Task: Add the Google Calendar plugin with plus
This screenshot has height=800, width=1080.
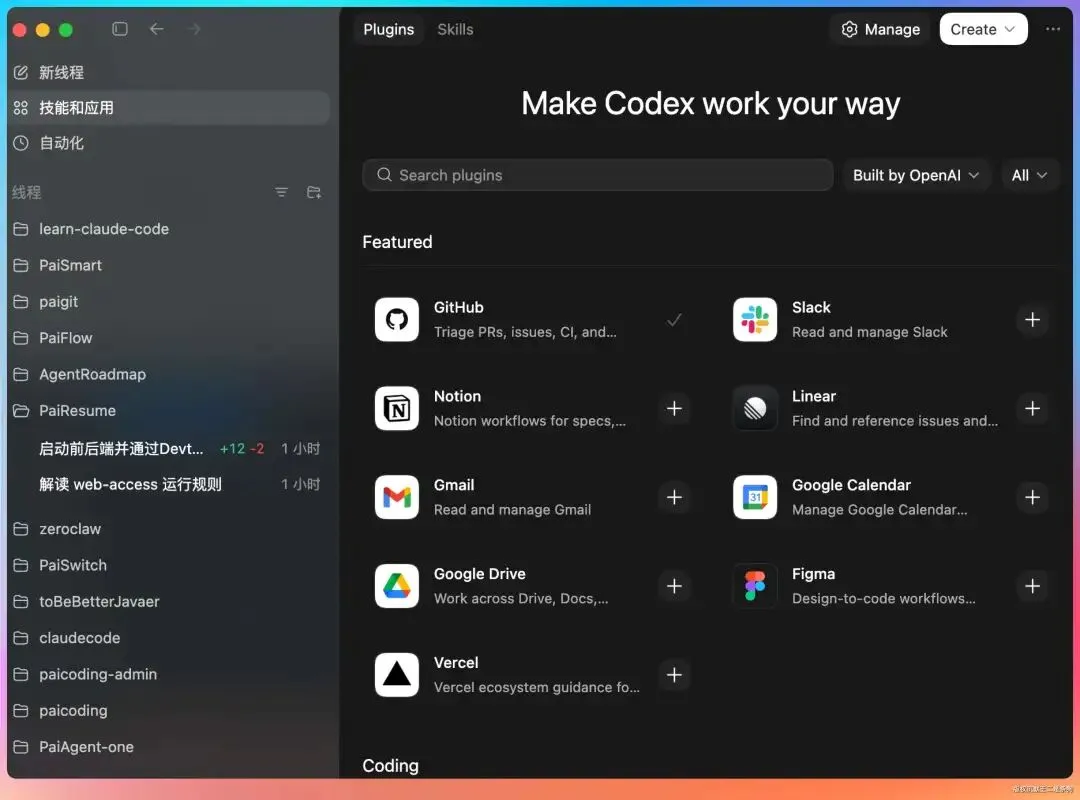Action: [x=1032, y=498]
